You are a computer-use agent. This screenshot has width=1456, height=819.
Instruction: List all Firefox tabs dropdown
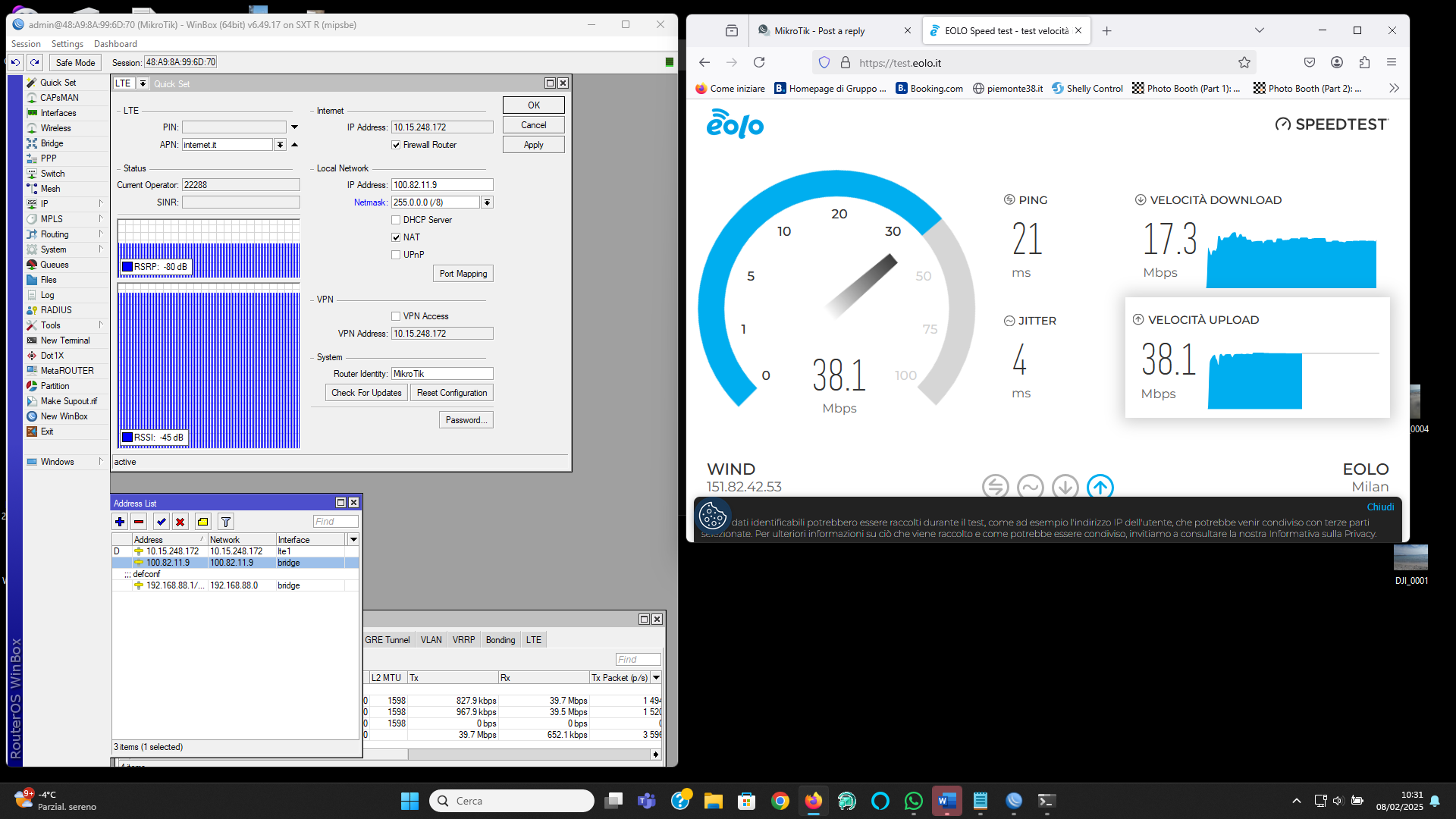[1260, 30]
